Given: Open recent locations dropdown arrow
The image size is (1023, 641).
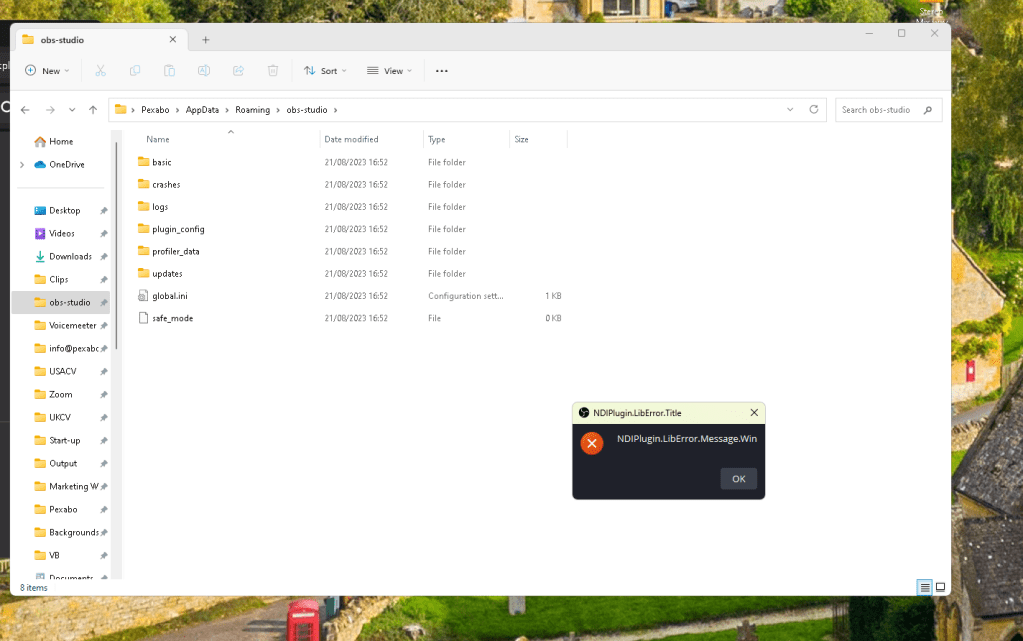Looking at the screenshot, I should [72, 110].
